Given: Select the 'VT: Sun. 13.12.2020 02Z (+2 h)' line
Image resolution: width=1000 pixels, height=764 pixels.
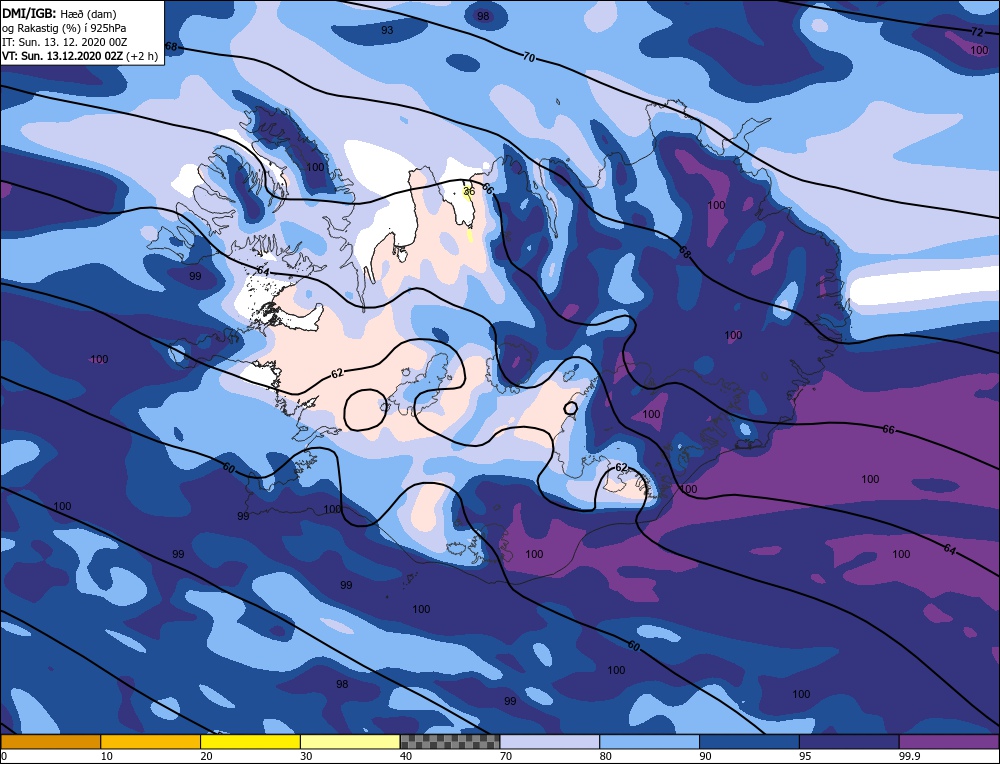Looking at the screenshot, I should [80, 56].
